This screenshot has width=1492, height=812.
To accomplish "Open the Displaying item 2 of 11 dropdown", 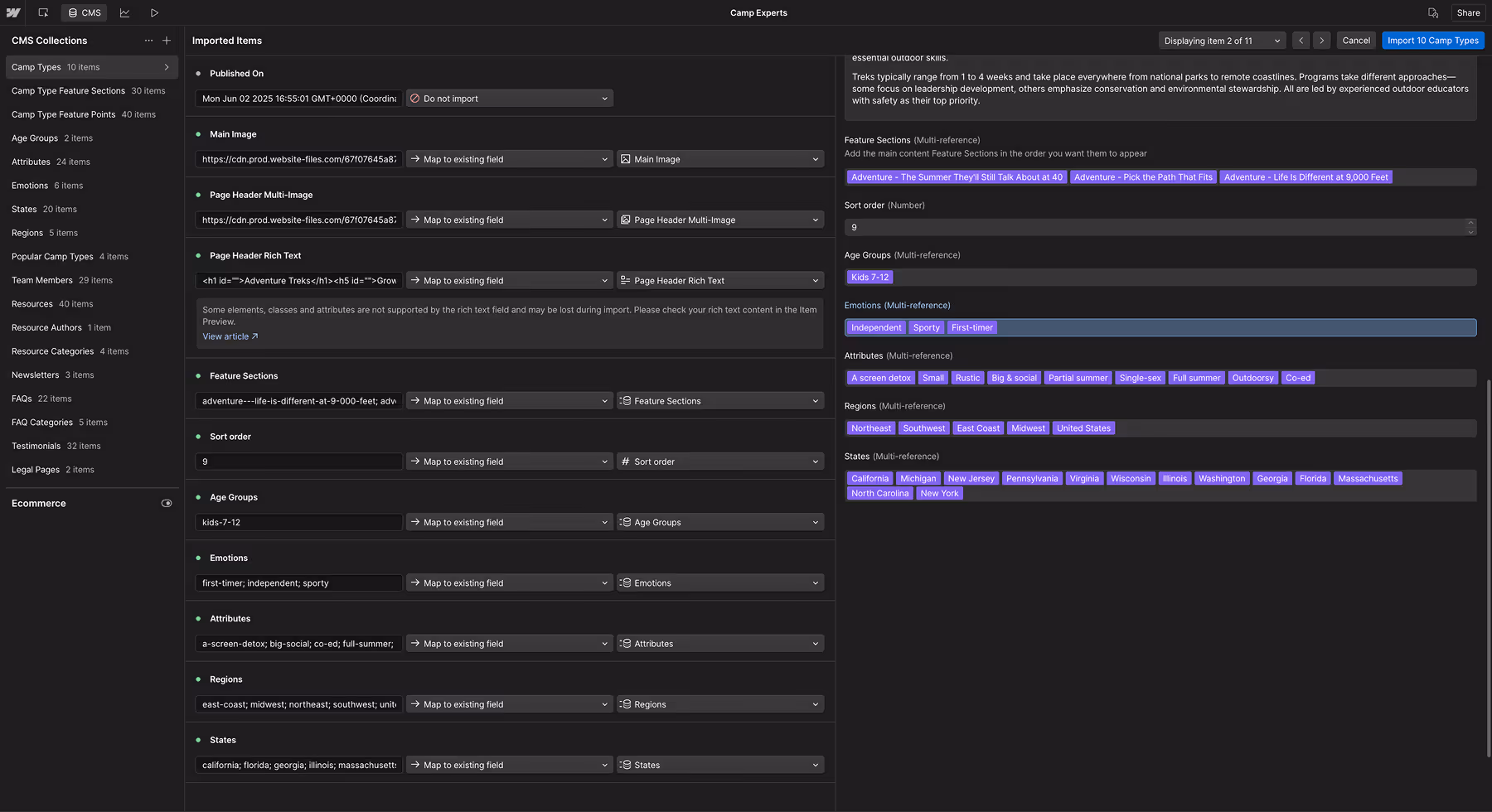I will [1221, 40].
